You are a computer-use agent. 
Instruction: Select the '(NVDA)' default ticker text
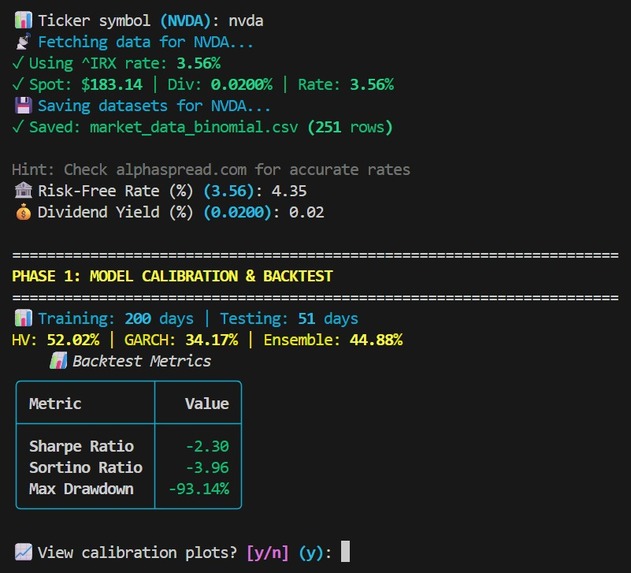(185, 21)
